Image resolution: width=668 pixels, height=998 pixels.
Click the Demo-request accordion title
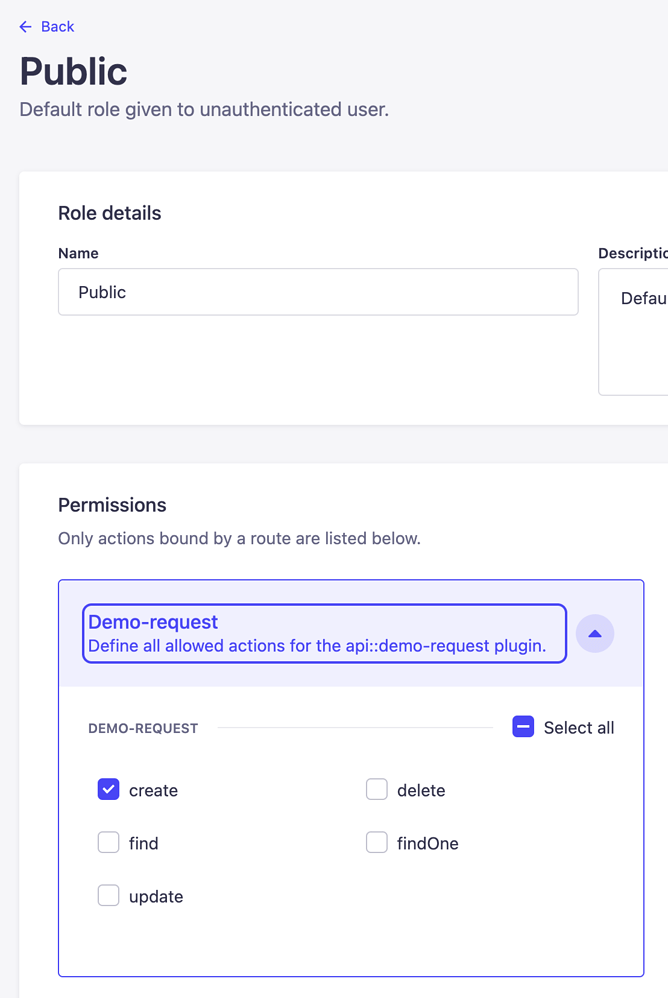point(153,622)
